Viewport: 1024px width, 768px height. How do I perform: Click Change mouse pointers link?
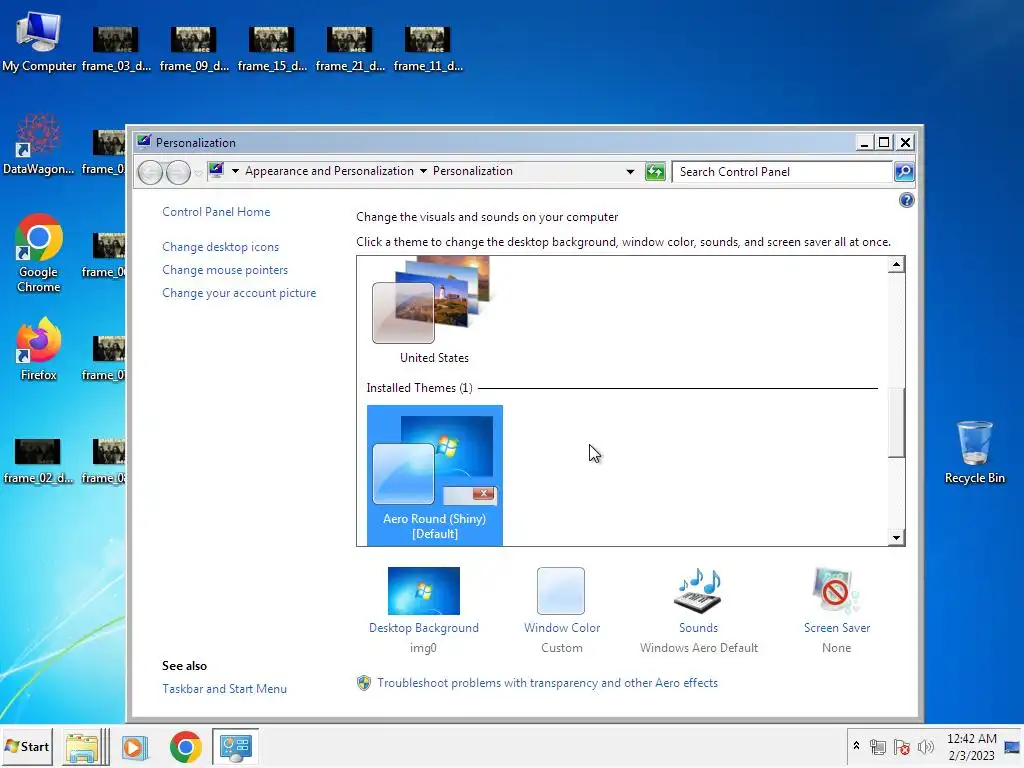pos(225,270)
